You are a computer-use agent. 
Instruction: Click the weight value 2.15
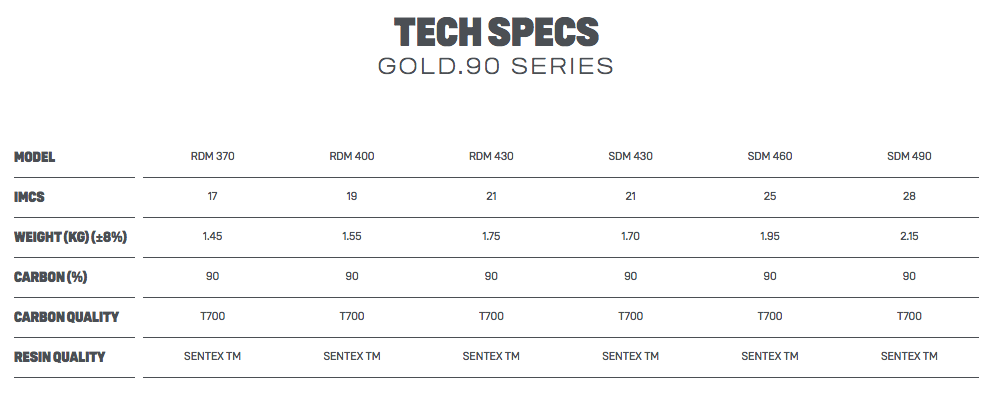(909, 236)
